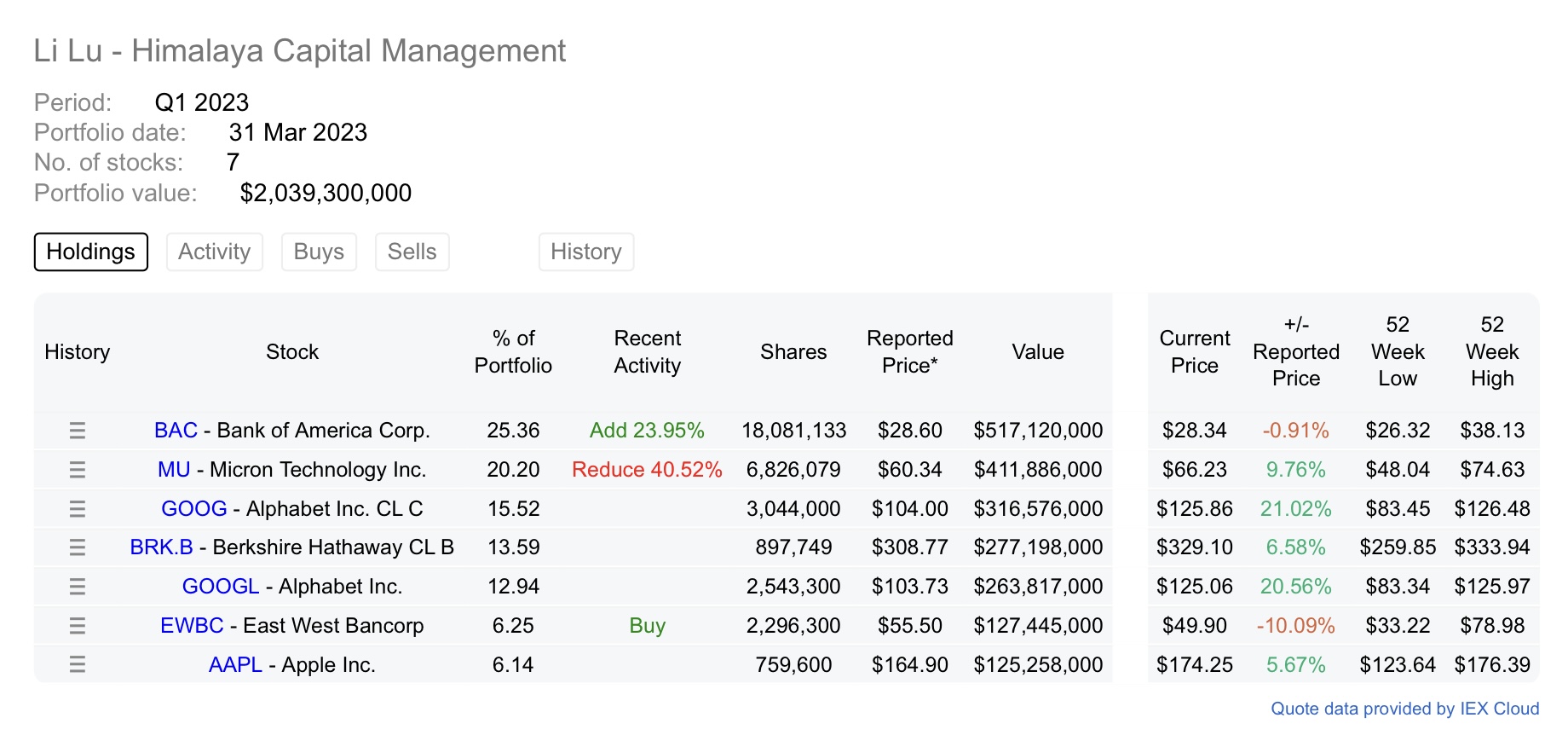Click the 'Add 23.95%' activity cell

[x=648, y=431]
